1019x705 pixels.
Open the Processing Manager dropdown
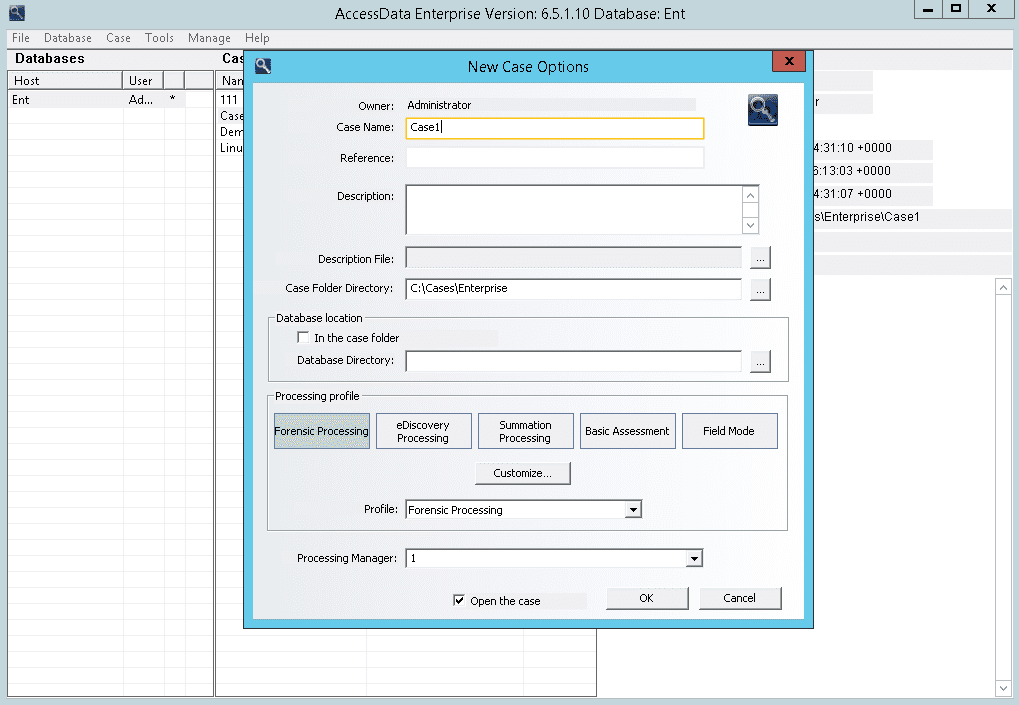(x=694, y=558)
